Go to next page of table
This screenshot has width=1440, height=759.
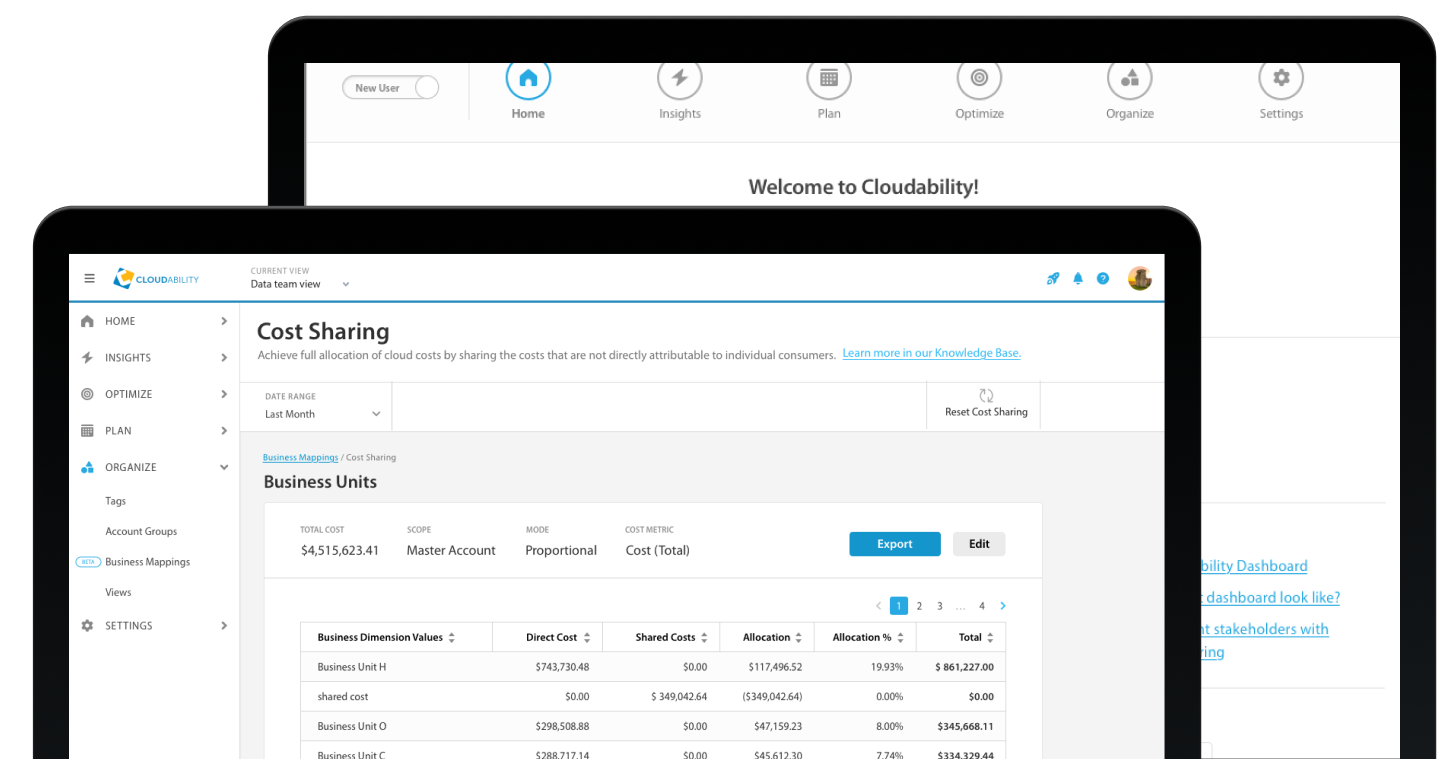click(x=1003, y=606)
